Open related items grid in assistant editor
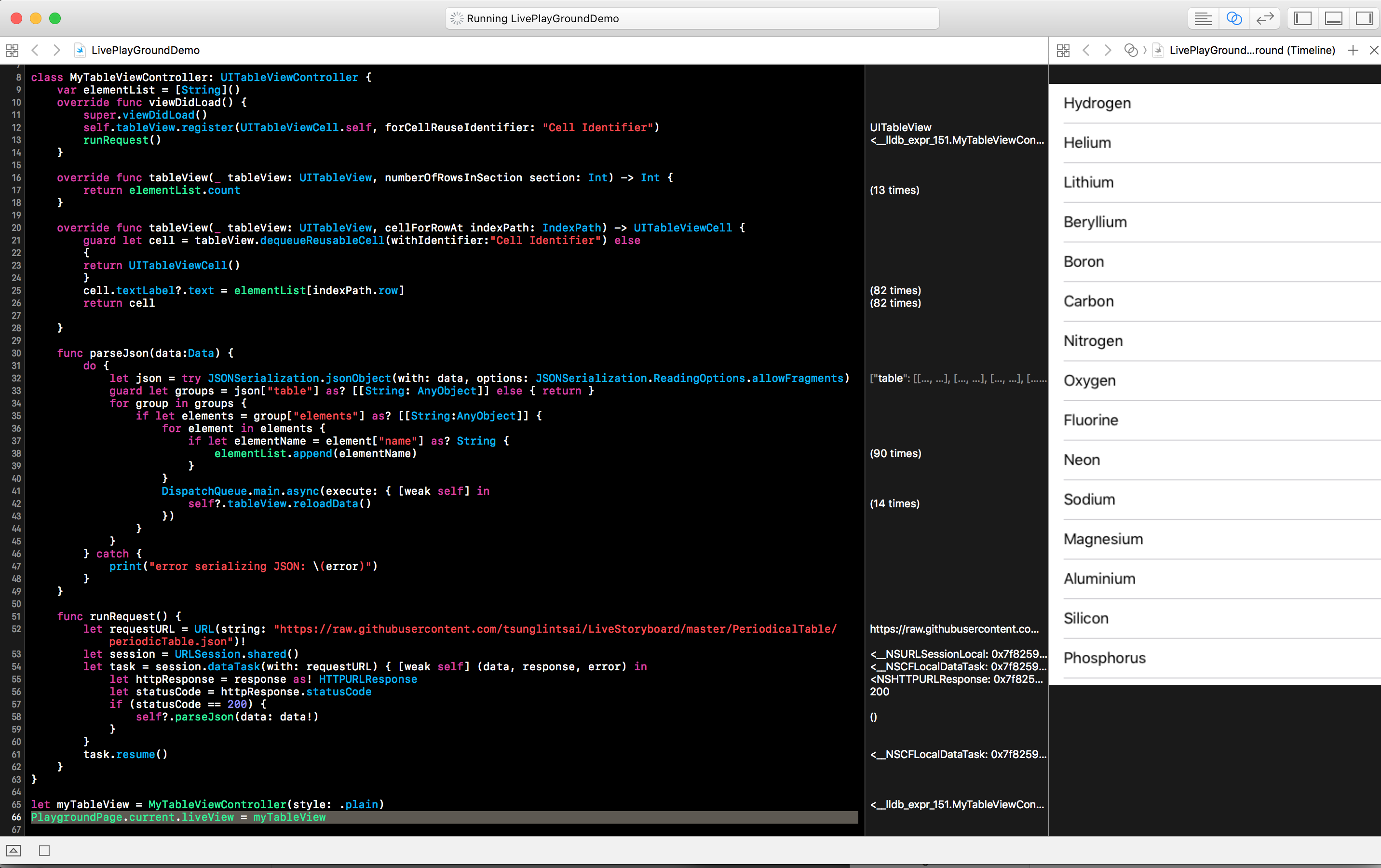Image resolution: width=1381 pixels, height=868 pixels. point(1063,51)
